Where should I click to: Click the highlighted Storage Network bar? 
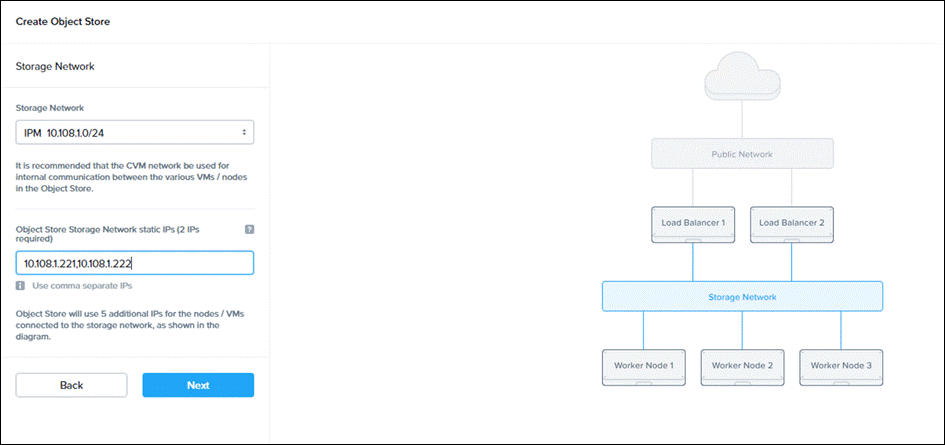pos(742,297)
